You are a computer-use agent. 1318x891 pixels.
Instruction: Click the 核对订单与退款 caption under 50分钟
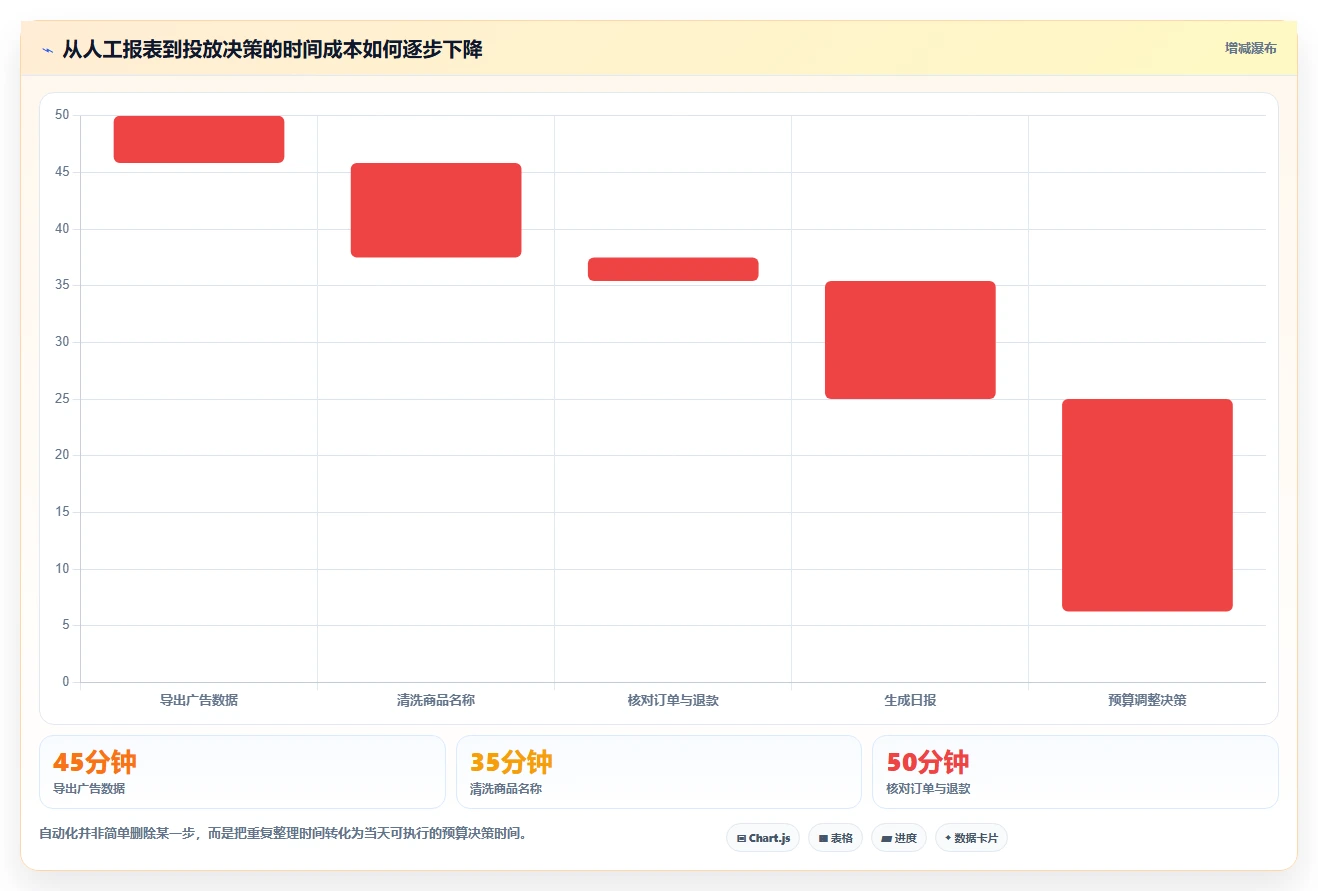point(928,789)
